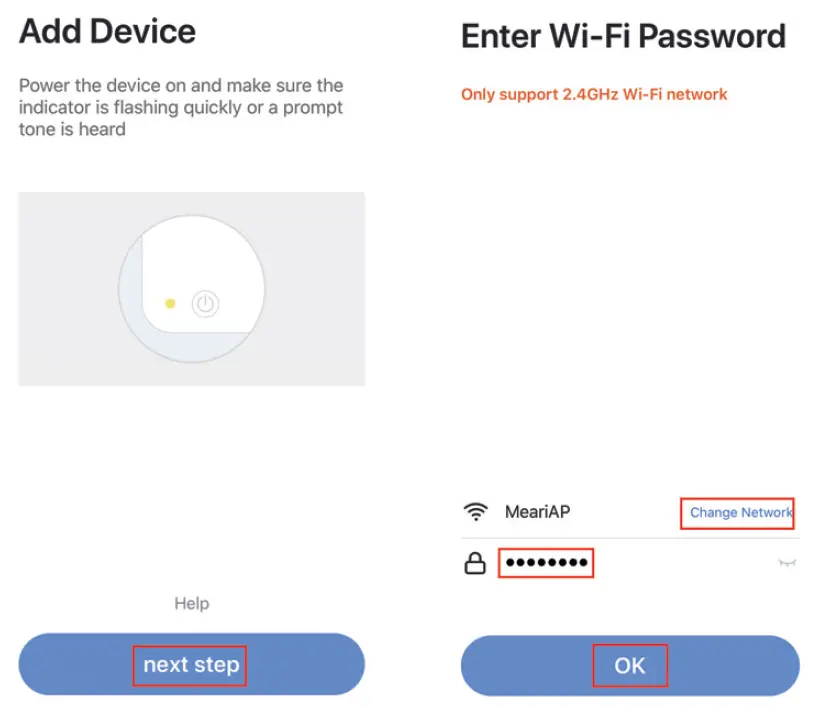Click the Add Device heading
This screenshot has width=816, height=717.
tap(107, 31)
